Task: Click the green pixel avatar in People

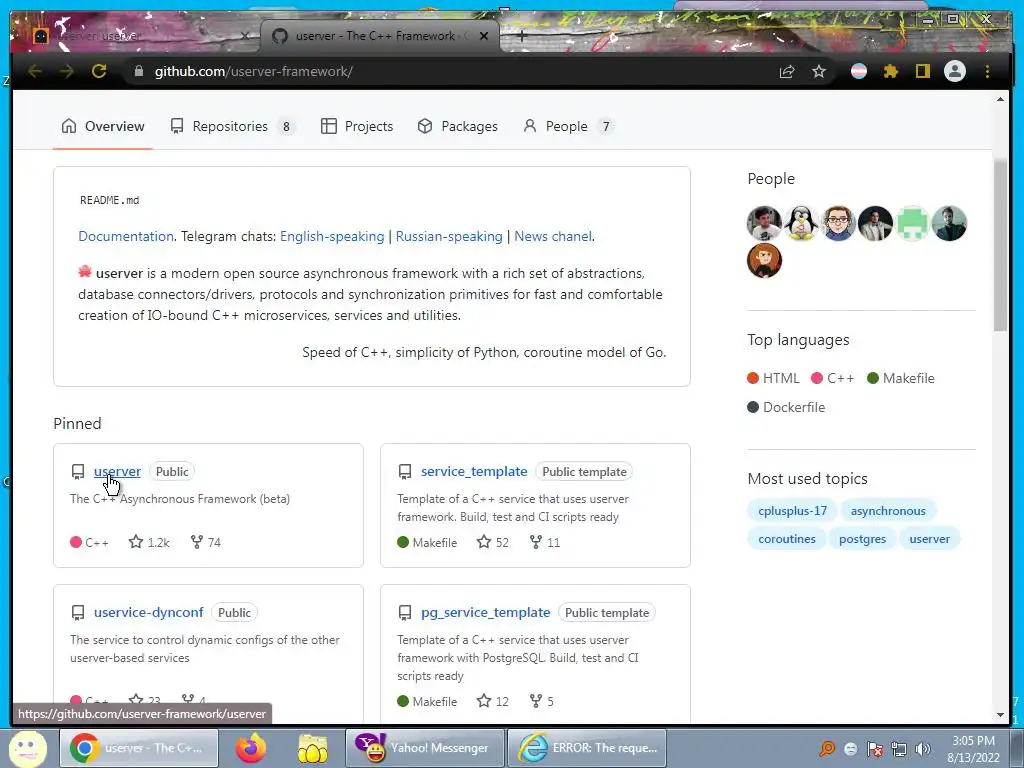Action: (x=912, y=223)
